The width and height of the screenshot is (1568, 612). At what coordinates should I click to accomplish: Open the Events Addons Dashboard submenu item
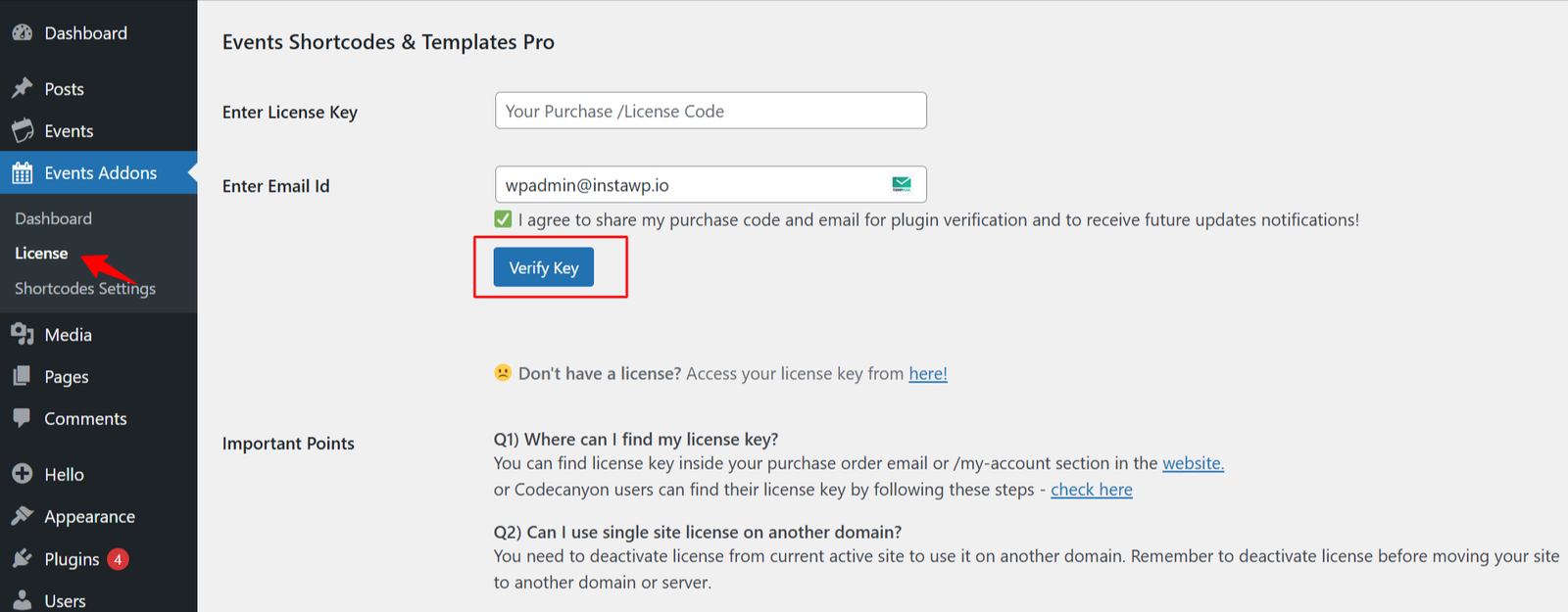(x=53, y=218)
